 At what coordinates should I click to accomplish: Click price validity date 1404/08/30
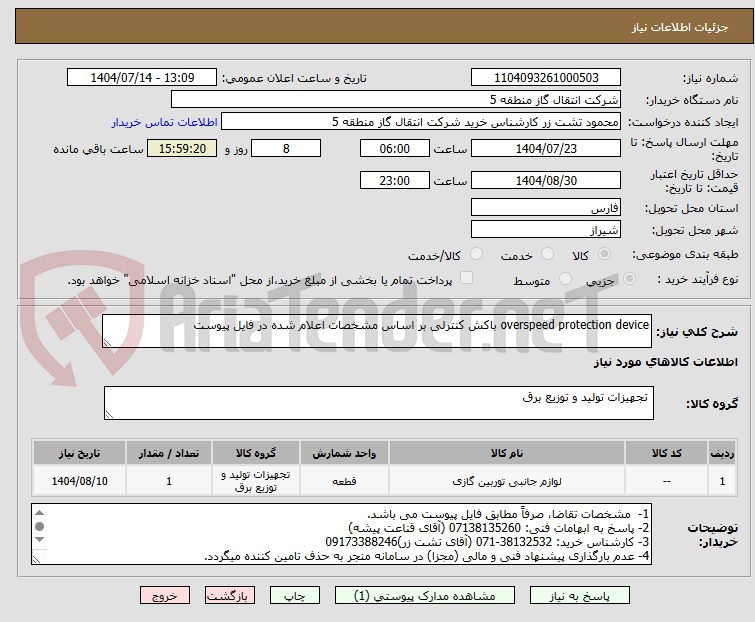[546, 181]
